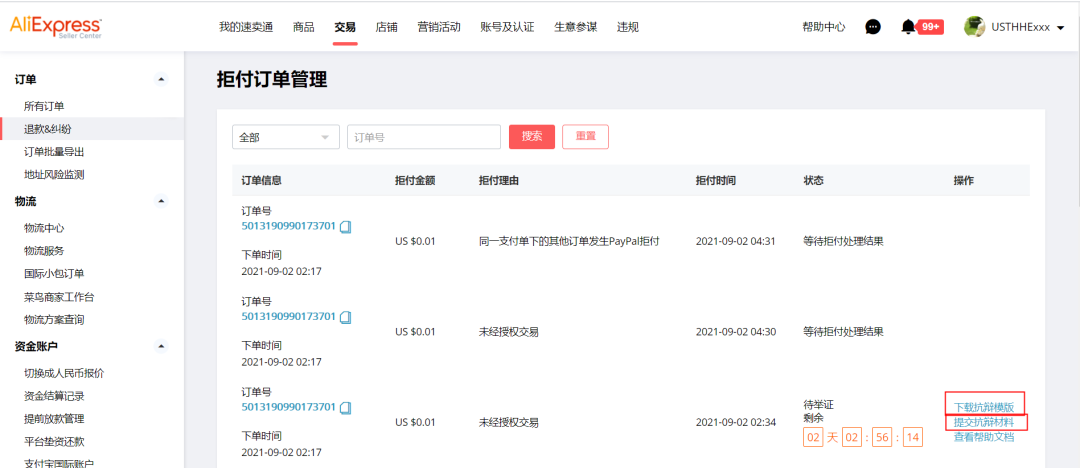The width and height of the screenshot is (1080, 468).
Task: Open 国际小包订单 in sidebar
Action: (54, 274)
